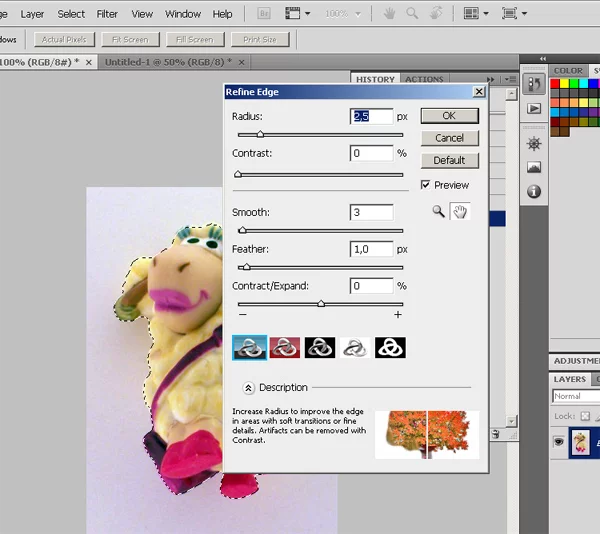
Task: Click the Contract/Expand slider handle
Action: click(x=321, y=304)
